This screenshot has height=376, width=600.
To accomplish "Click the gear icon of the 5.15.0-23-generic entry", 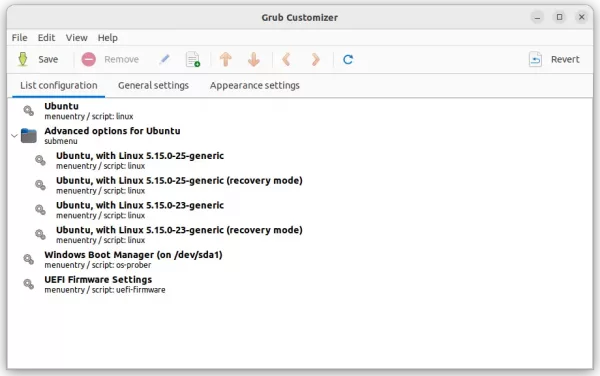I will (40, 210).
